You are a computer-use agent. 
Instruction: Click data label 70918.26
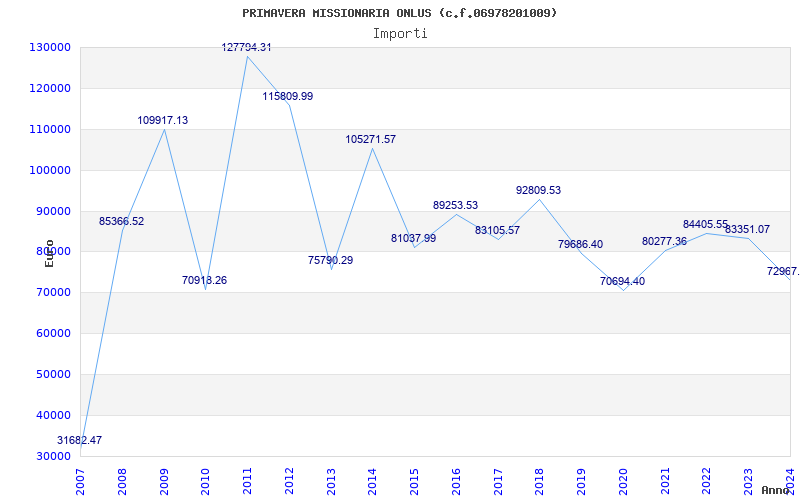tap(205, 280)
